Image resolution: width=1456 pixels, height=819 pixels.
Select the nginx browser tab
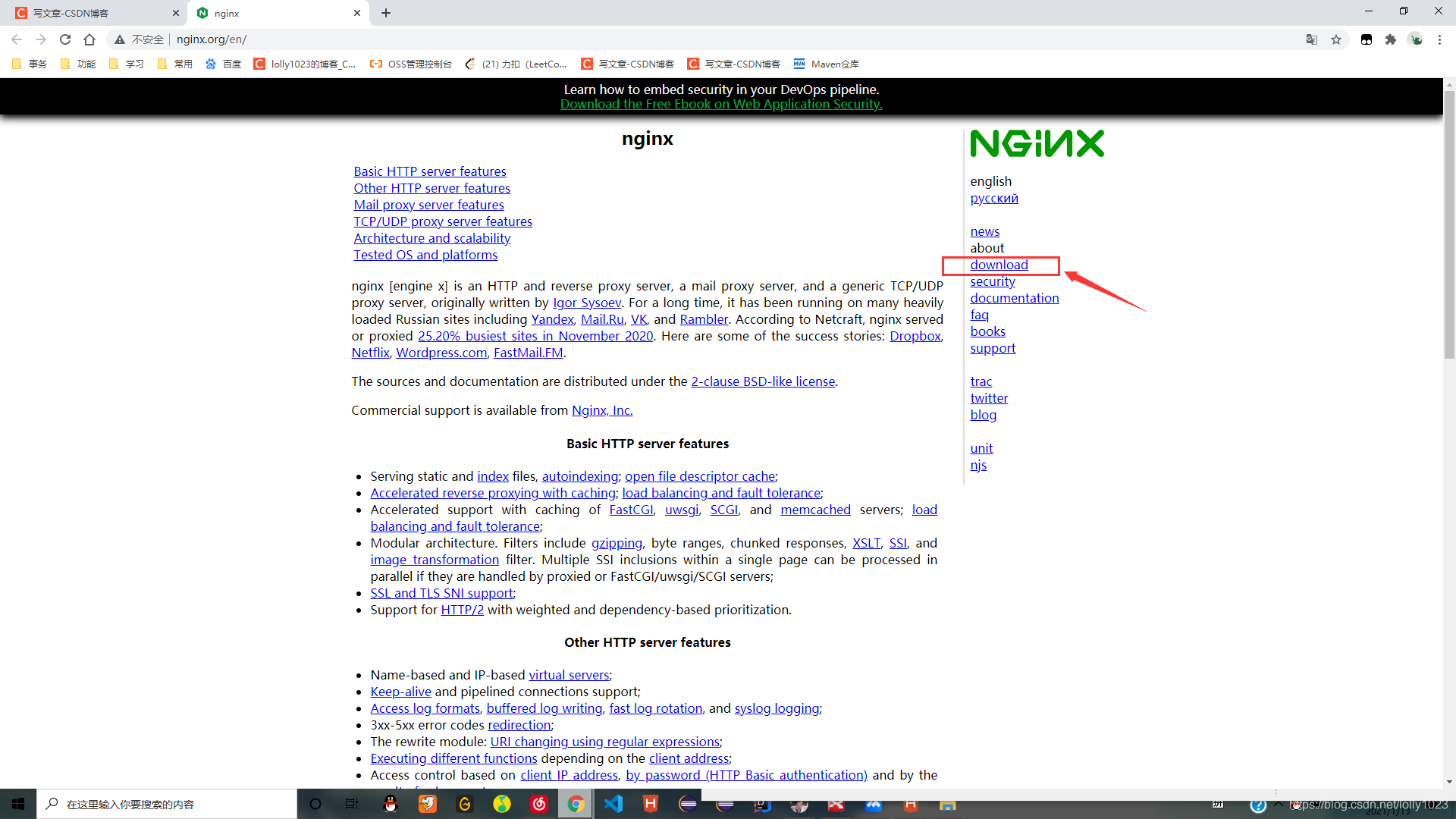[x=278, y=13]
